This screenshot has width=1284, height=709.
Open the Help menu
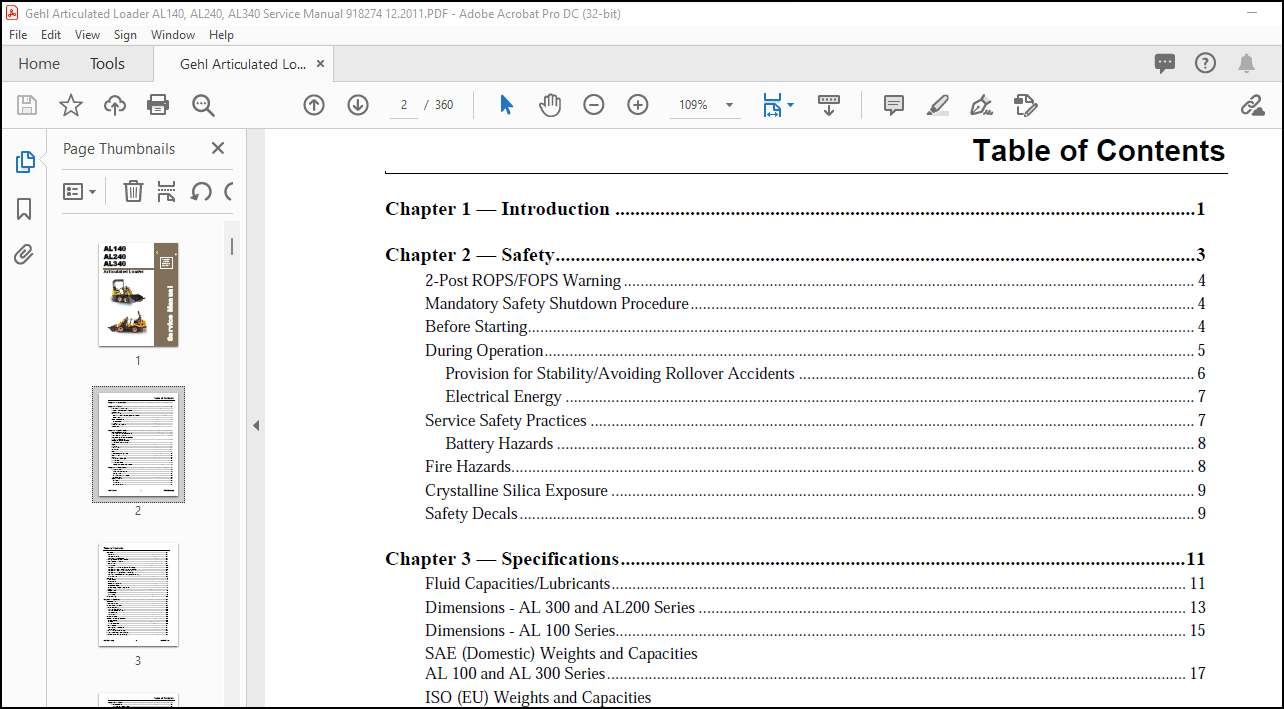(x=221, y=34)
